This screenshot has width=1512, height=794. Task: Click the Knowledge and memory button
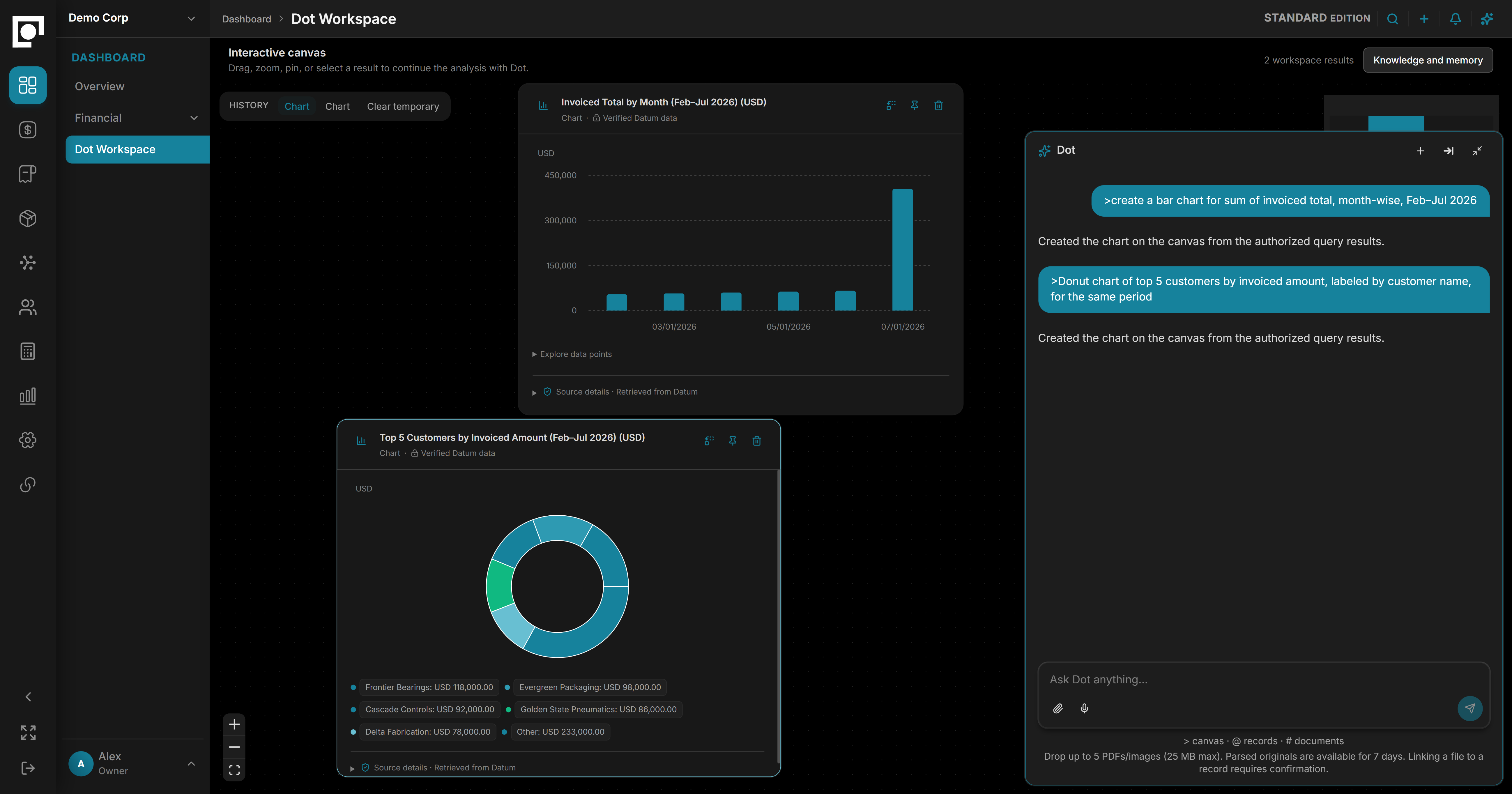tap(1428, 60)
